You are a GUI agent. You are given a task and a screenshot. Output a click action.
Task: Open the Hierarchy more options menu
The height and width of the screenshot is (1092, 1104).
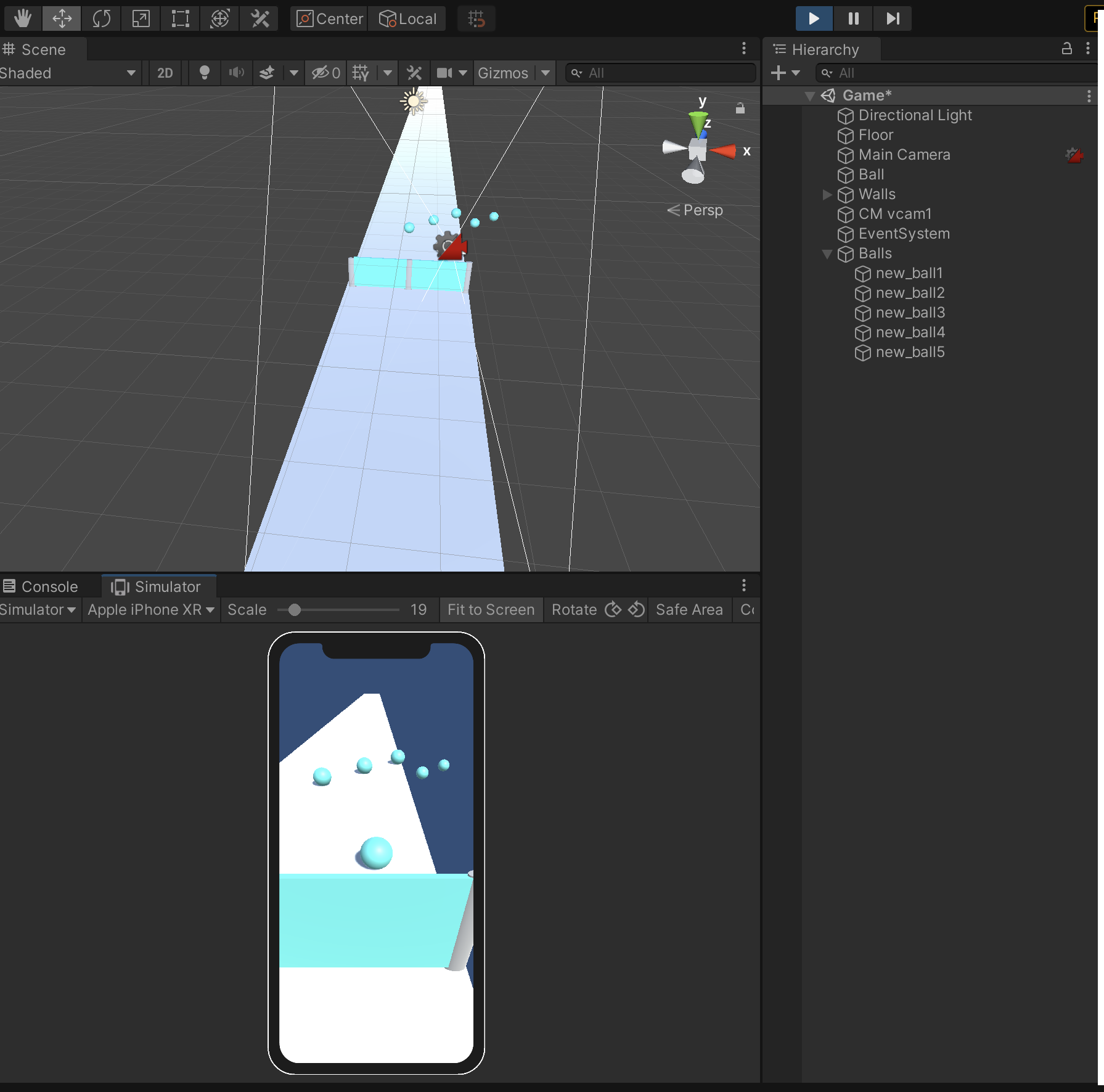(1088, 48)
